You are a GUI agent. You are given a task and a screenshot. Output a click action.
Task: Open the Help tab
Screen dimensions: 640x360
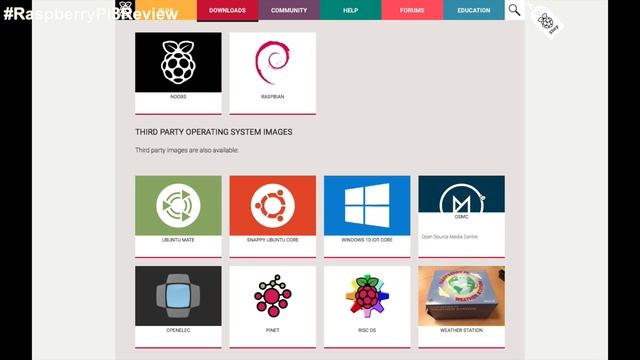pyautogui.click(x=351, y=10)
